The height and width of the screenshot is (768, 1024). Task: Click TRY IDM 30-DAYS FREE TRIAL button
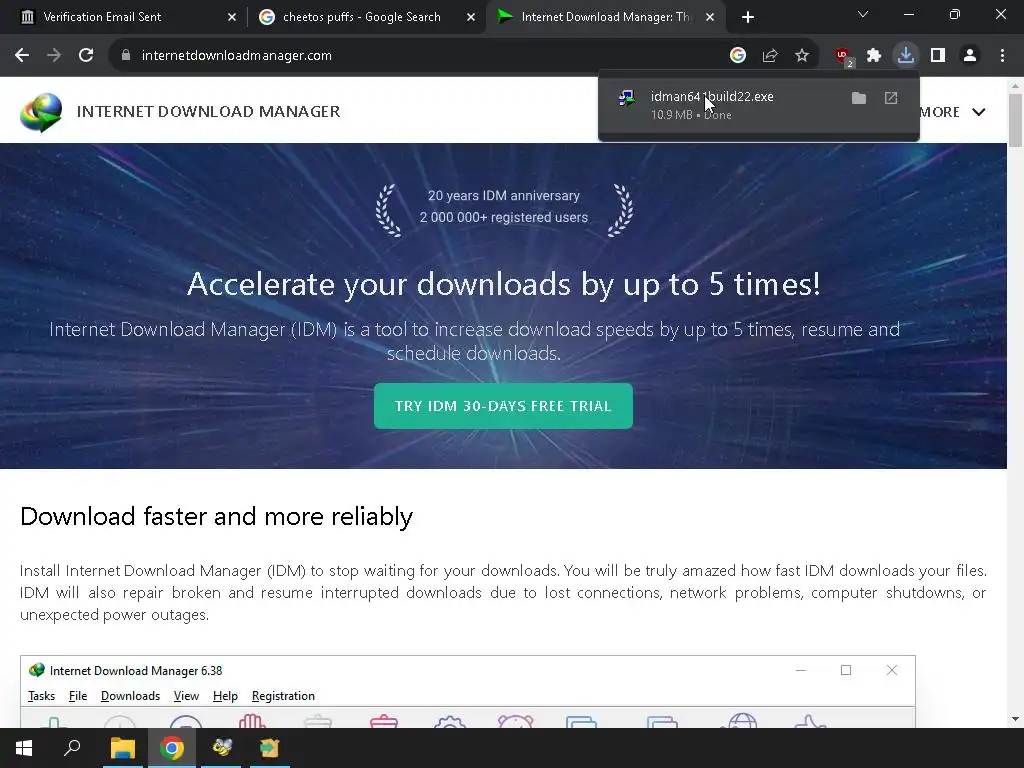click(504, 406)
